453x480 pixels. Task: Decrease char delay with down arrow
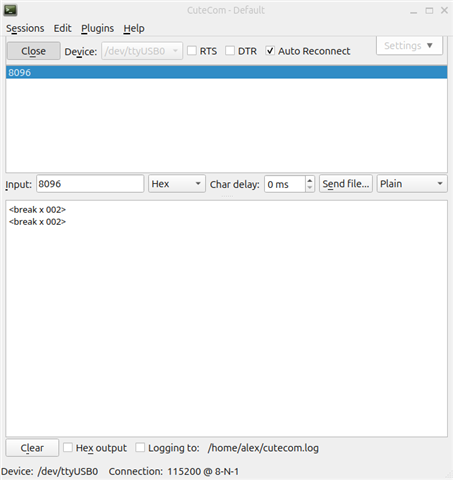[310, 188]
